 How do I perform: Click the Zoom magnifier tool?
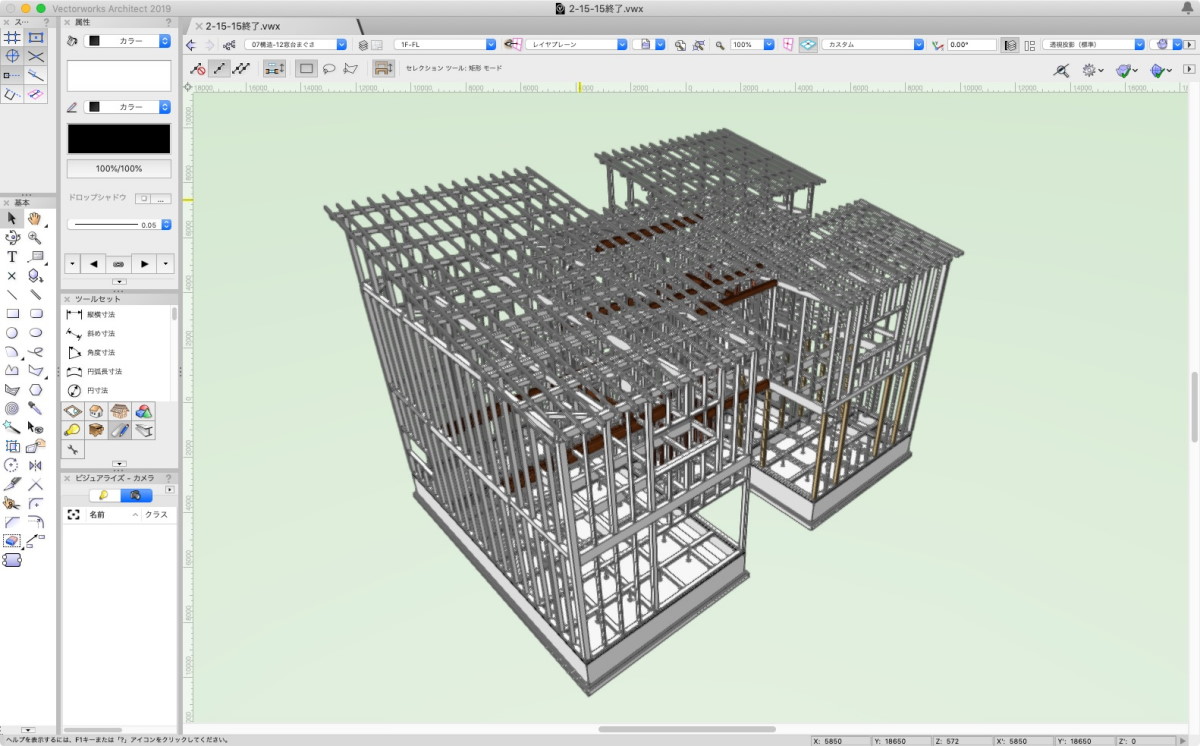click(35, 237)
